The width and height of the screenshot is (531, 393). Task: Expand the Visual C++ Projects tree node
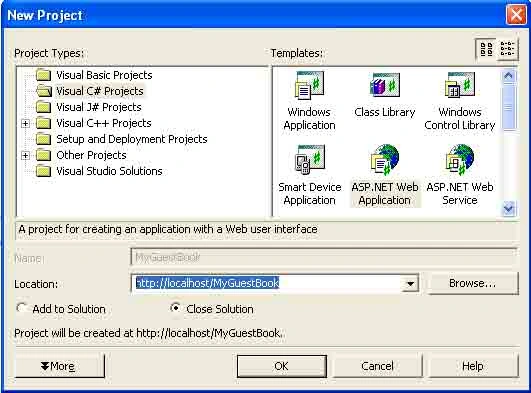pos(25,123)
